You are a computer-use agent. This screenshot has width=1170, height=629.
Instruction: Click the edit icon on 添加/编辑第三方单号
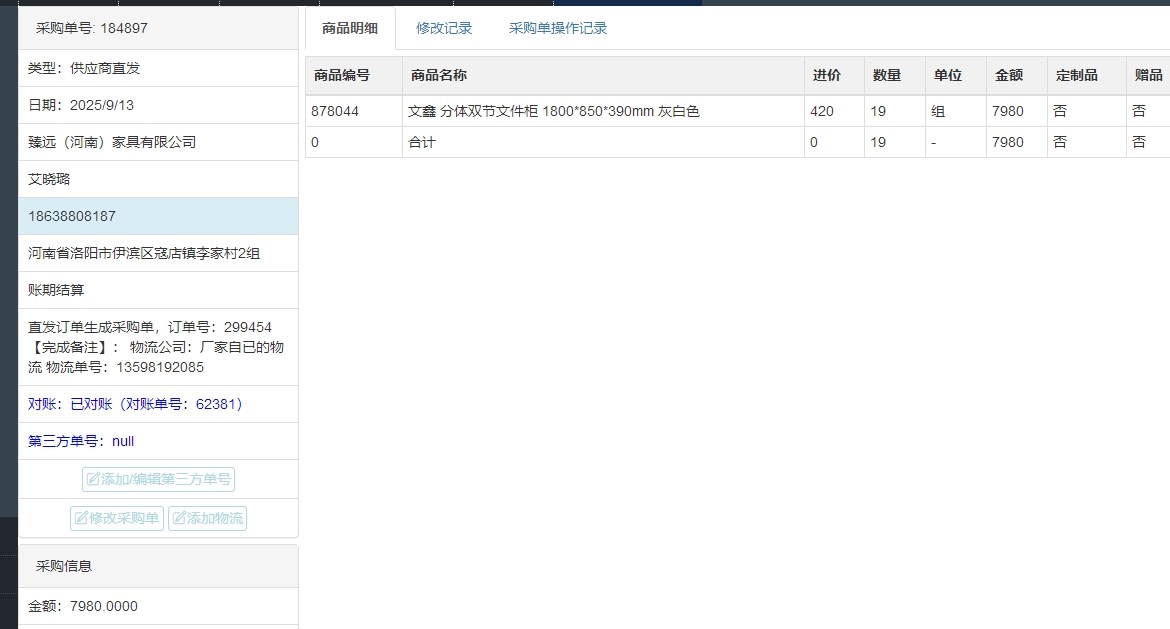(x=94, y=480)
